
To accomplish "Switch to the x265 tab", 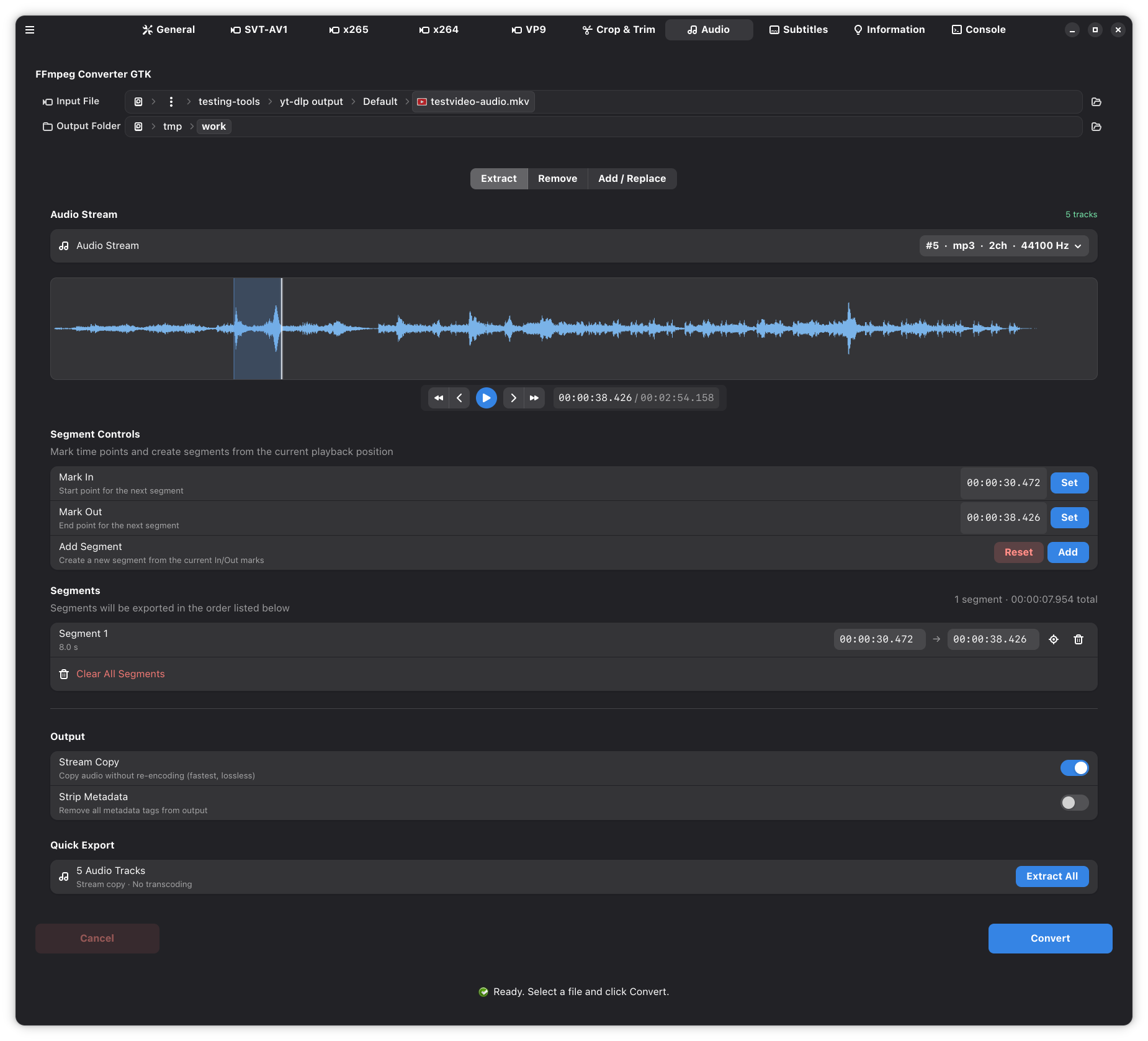I will coord(349,30).
